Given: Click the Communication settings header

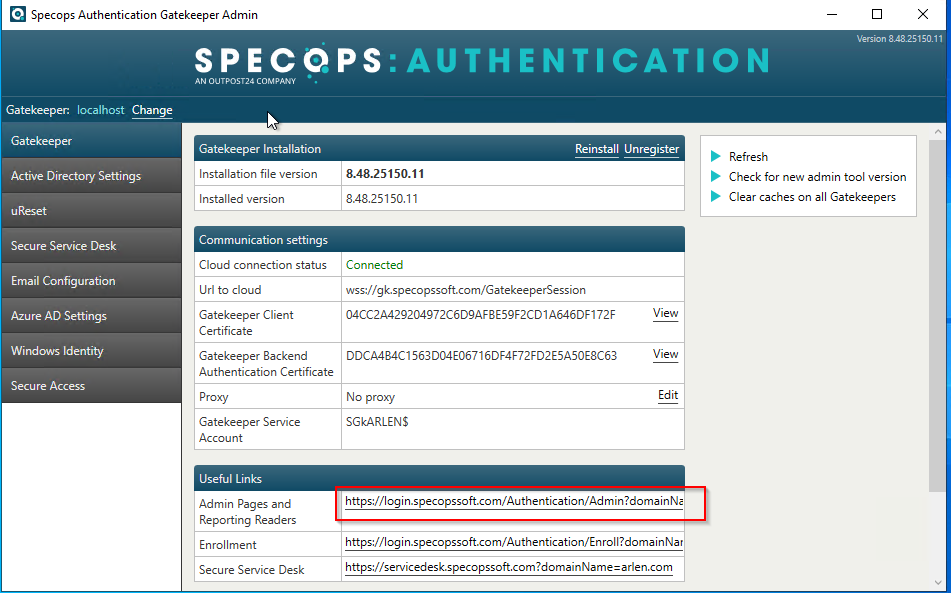Looking at the screenshot, I should pos(263,240).
